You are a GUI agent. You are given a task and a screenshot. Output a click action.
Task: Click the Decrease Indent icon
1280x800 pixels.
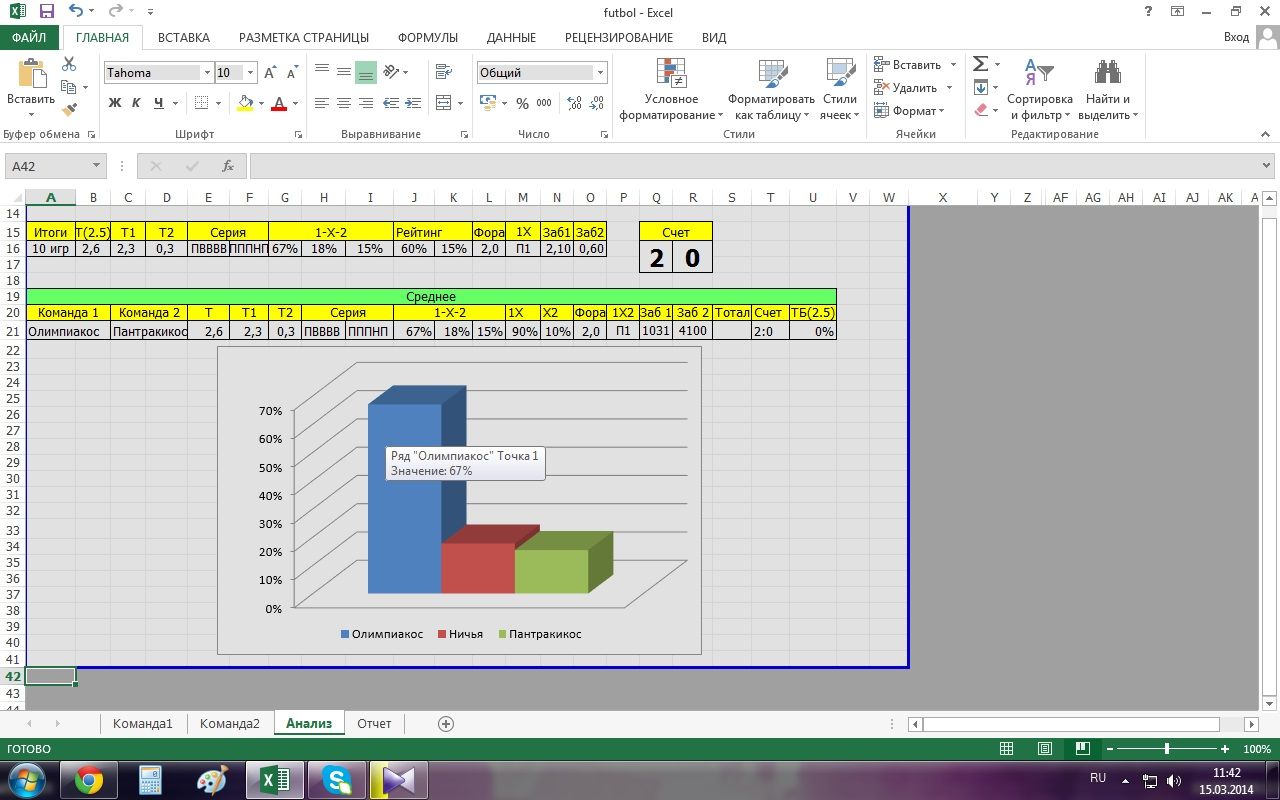(392, 103)
